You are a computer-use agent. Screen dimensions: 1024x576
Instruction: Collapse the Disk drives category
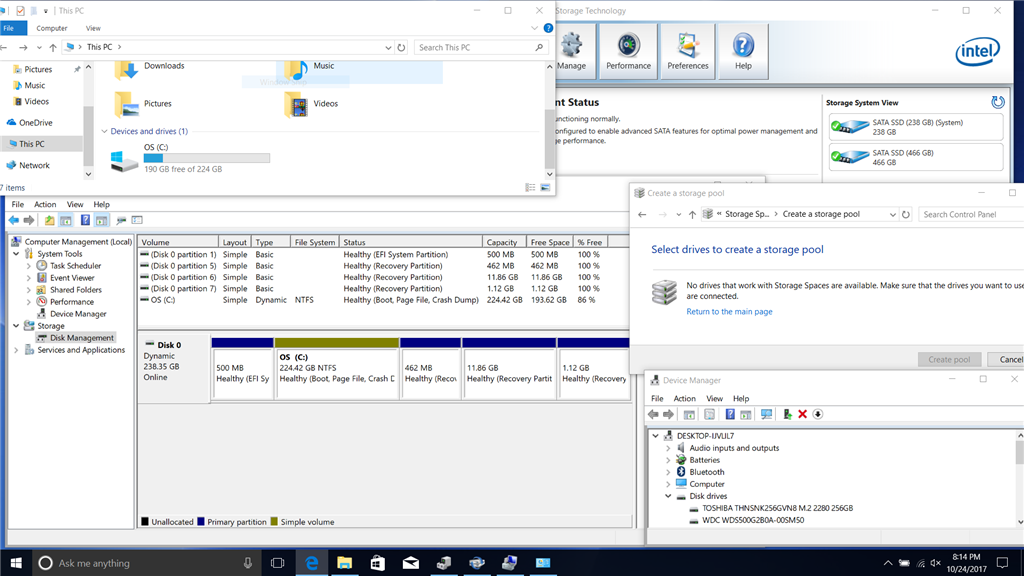coord(668,496)
